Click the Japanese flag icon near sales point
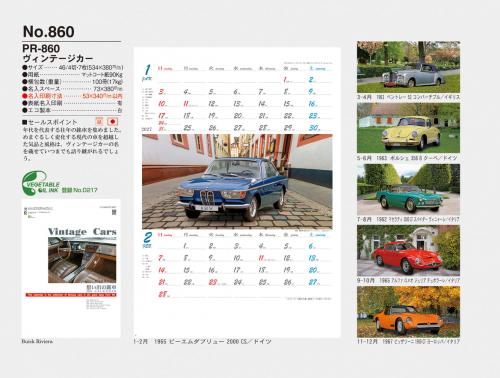The width and height of the screenshot is (500, 378). (113, 122)
